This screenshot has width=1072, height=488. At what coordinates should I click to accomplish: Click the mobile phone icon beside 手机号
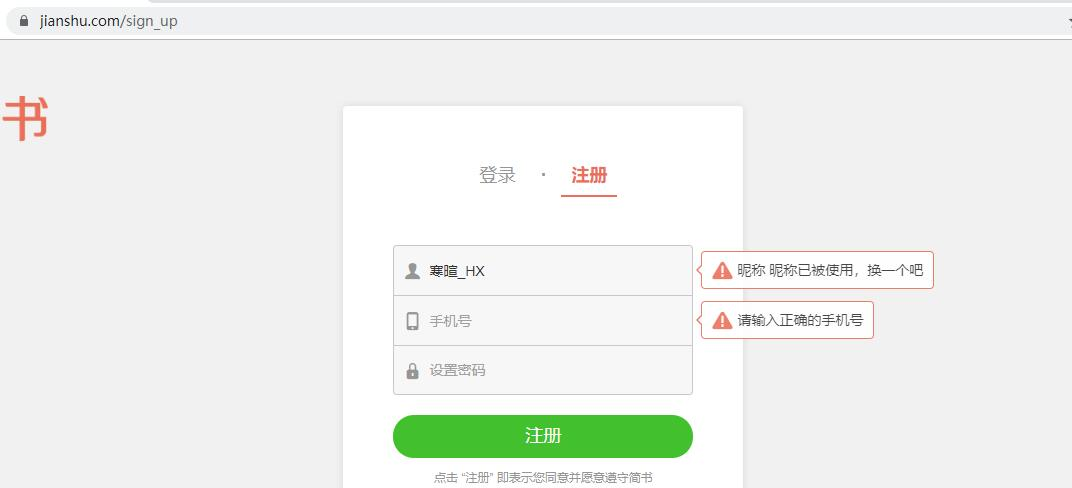coord(412,321)
